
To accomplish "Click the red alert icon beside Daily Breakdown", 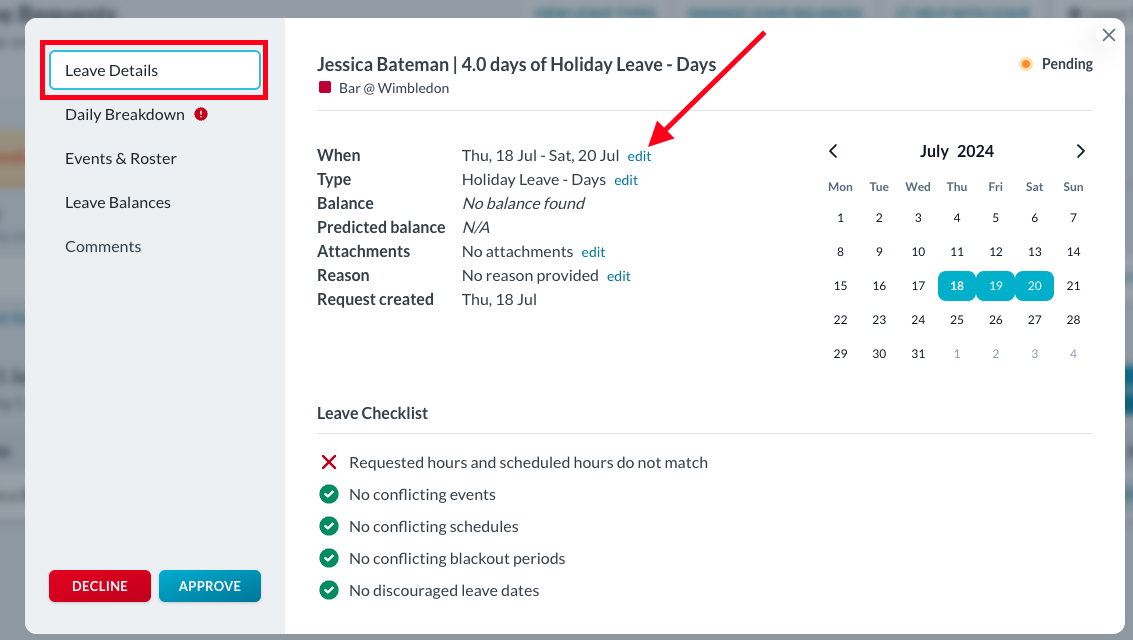I will [201, 114].
